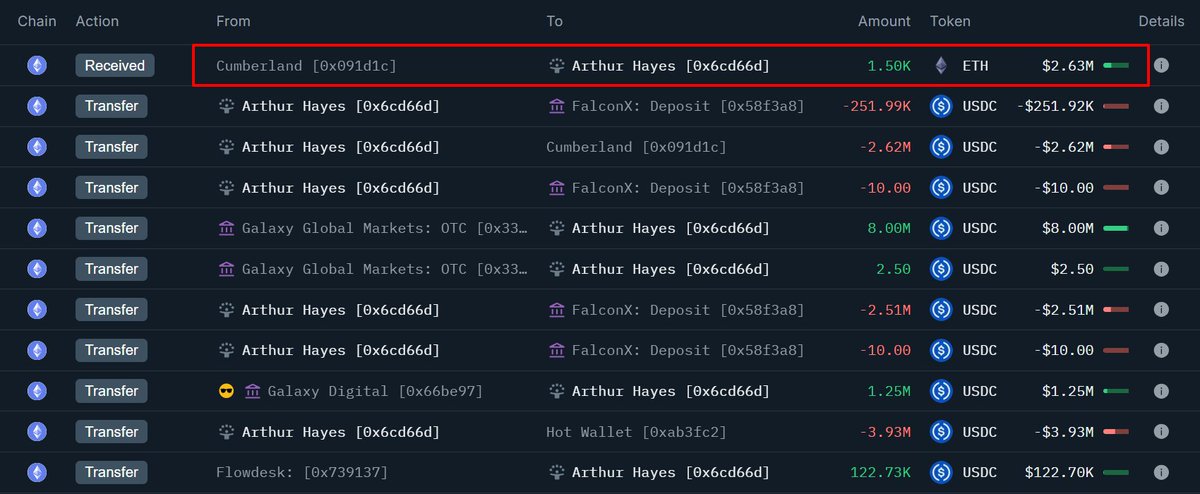Click the Chain column header
This screenshot has height=494, width=1200.
(37, 21)
